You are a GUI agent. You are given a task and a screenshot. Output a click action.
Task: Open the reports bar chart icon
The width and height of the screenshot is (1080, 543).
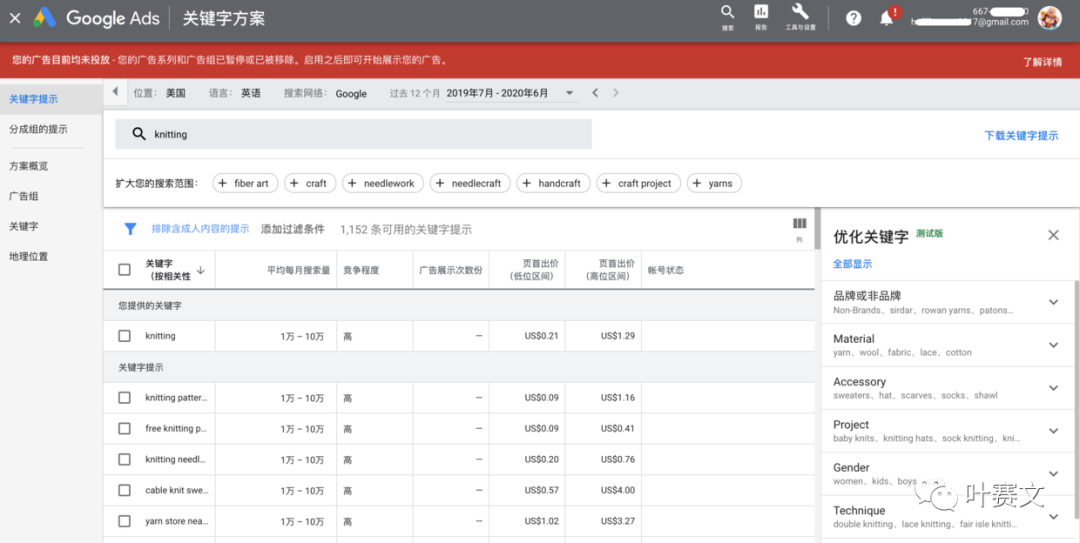point(760,12)
